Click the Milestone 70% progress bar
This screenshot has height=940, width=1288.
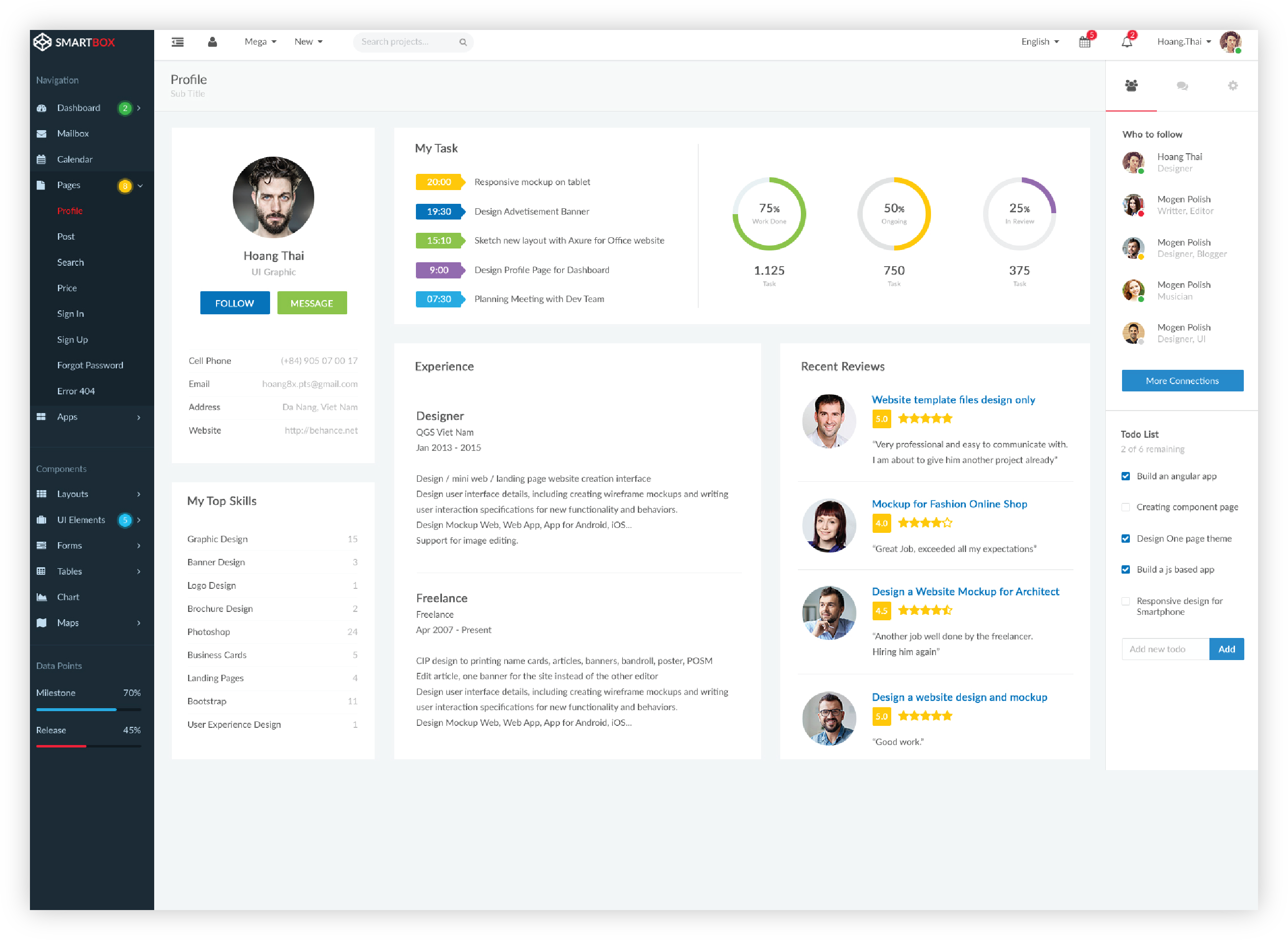pyautogui.click(x=89, y=710)
